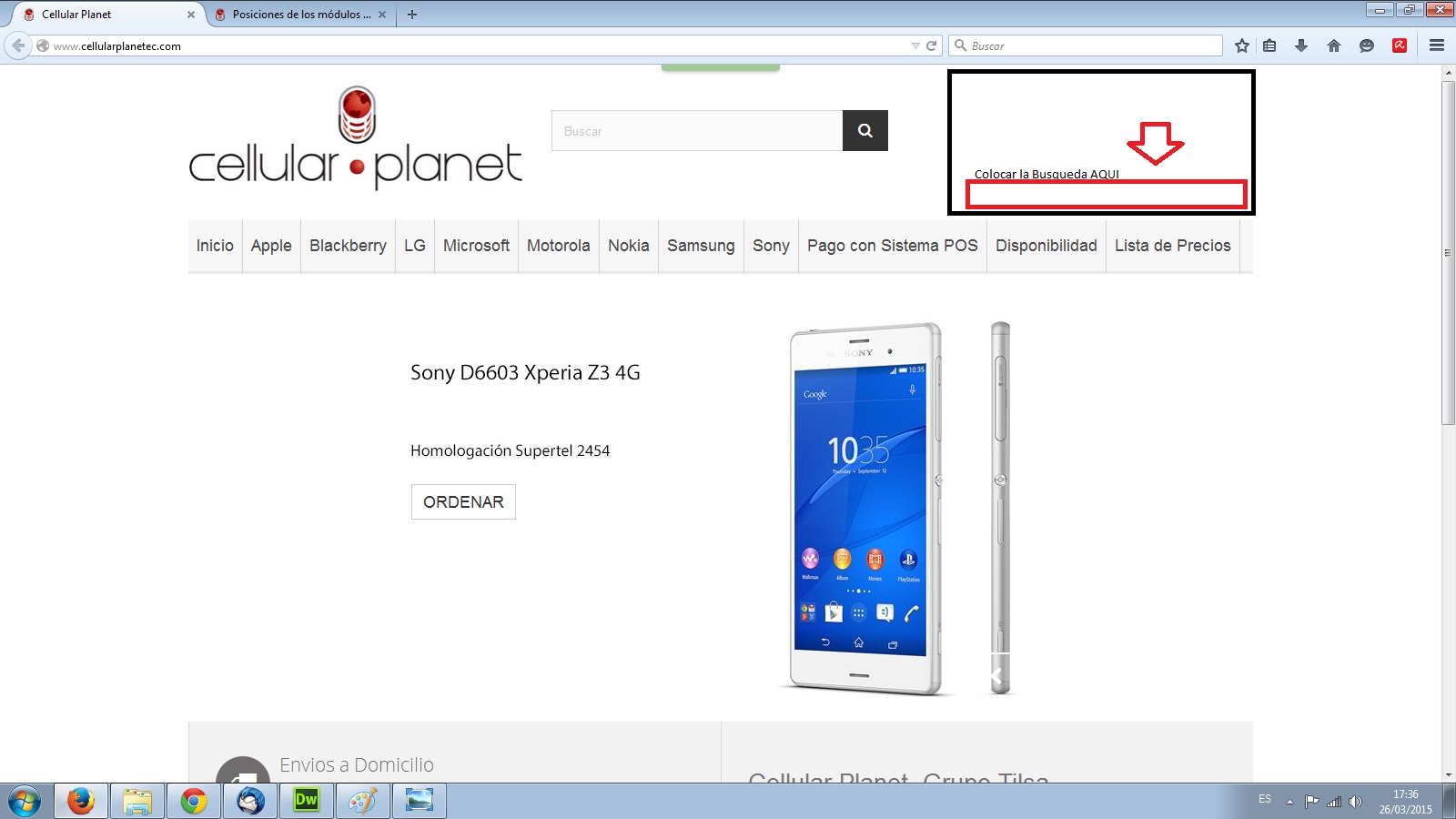The height and width of the screenshot is (819, 1456).
Task: Click the Homologación Supertel 2454 text
Action: (x=510, y=450)
